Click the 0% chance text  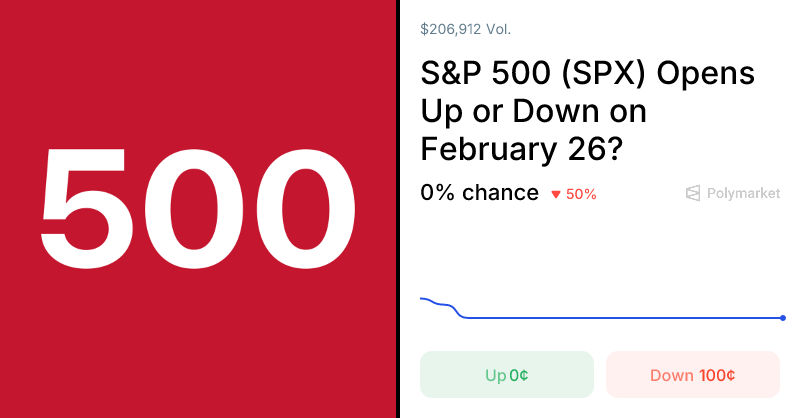coord(480,192)
